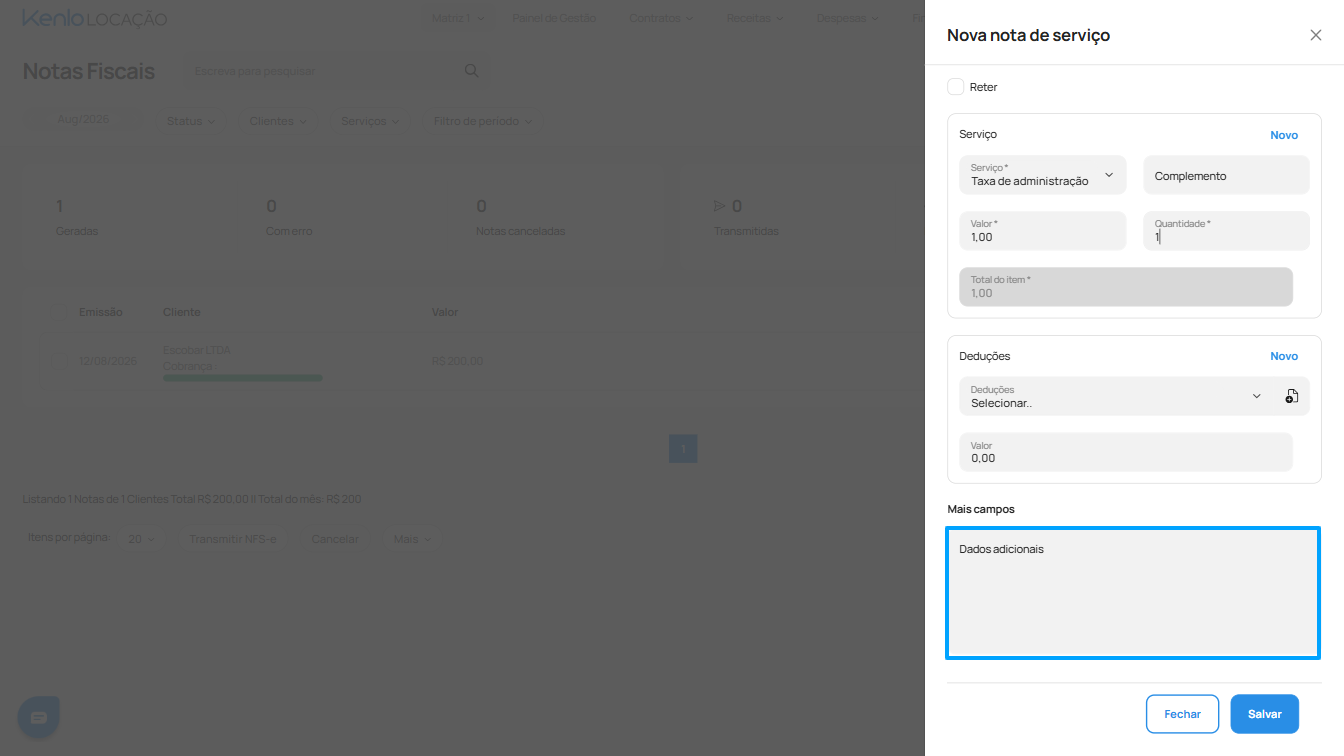Go to Painel de Gestão menu
This screenshot has height=756, width=1344.
tap(554, 18)
